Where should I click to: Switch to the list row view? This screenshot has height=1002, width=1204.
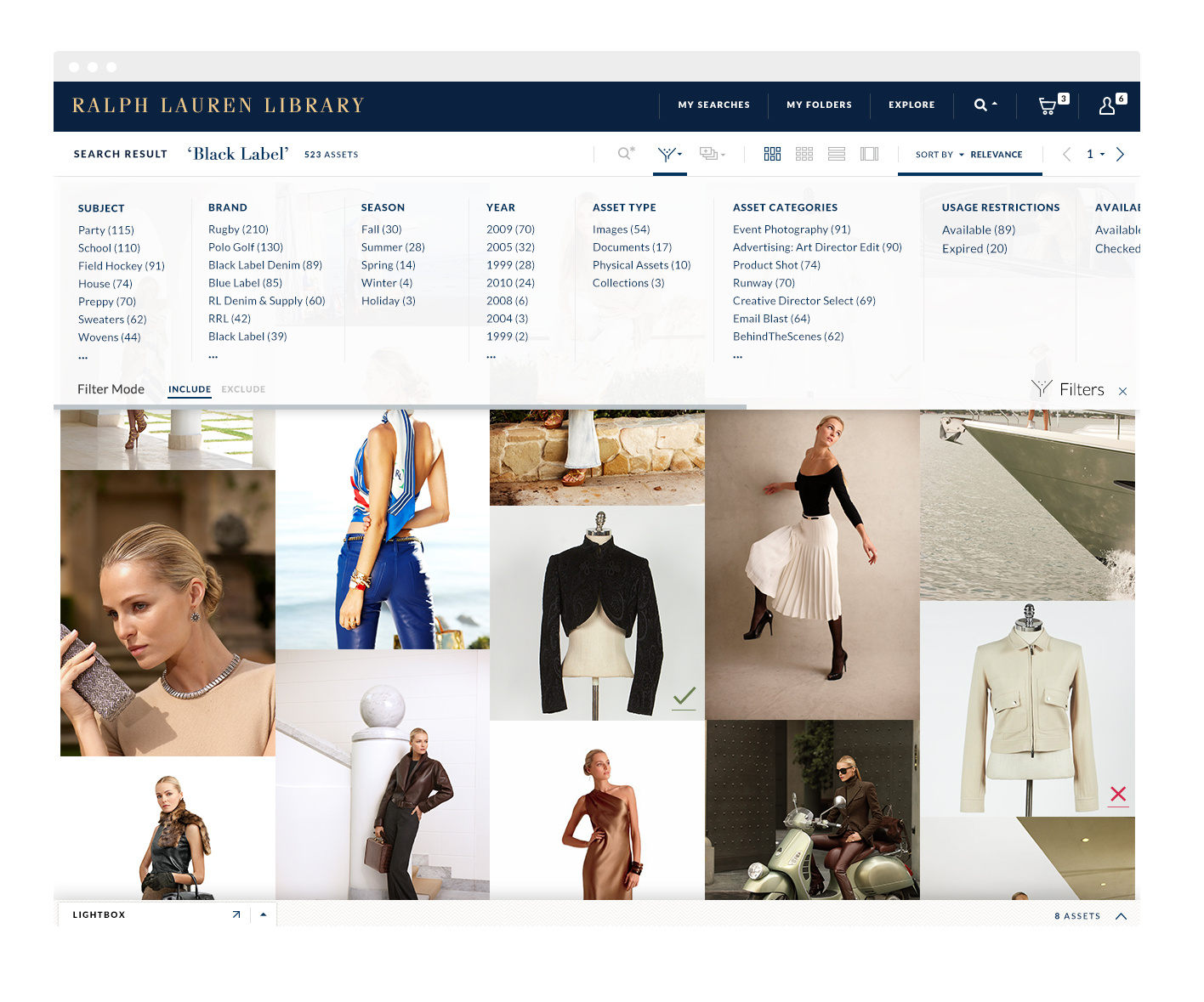pos(837,154)
